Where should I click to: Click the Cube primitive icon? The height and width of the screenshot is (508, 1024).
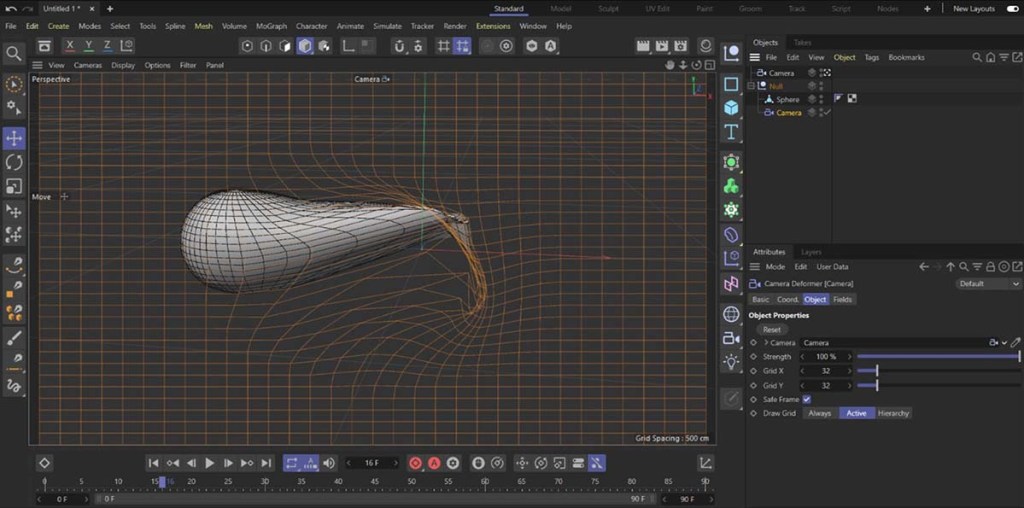point(731,107)
